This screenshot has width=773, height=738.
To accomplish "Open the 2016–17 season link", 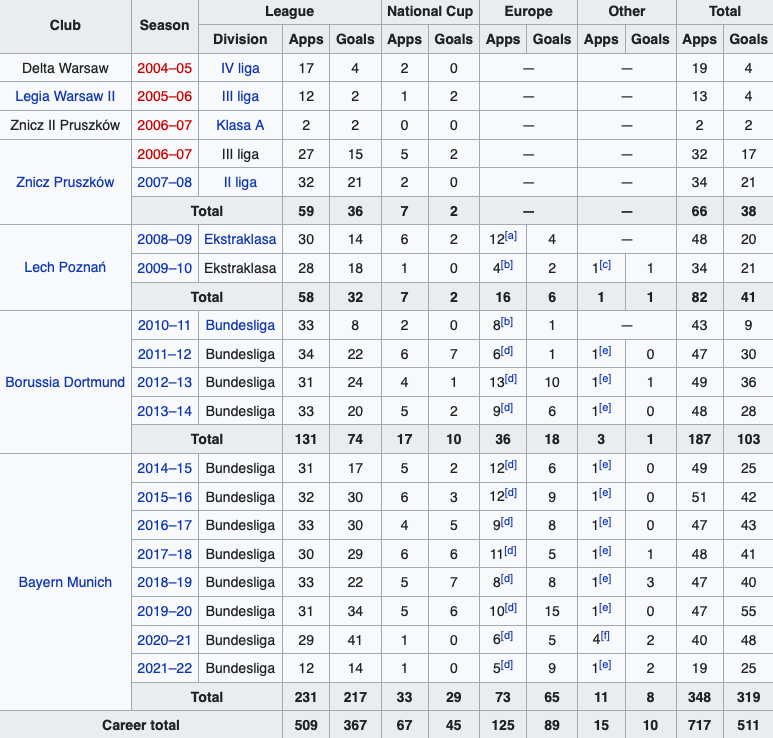I will coord(165,525).
